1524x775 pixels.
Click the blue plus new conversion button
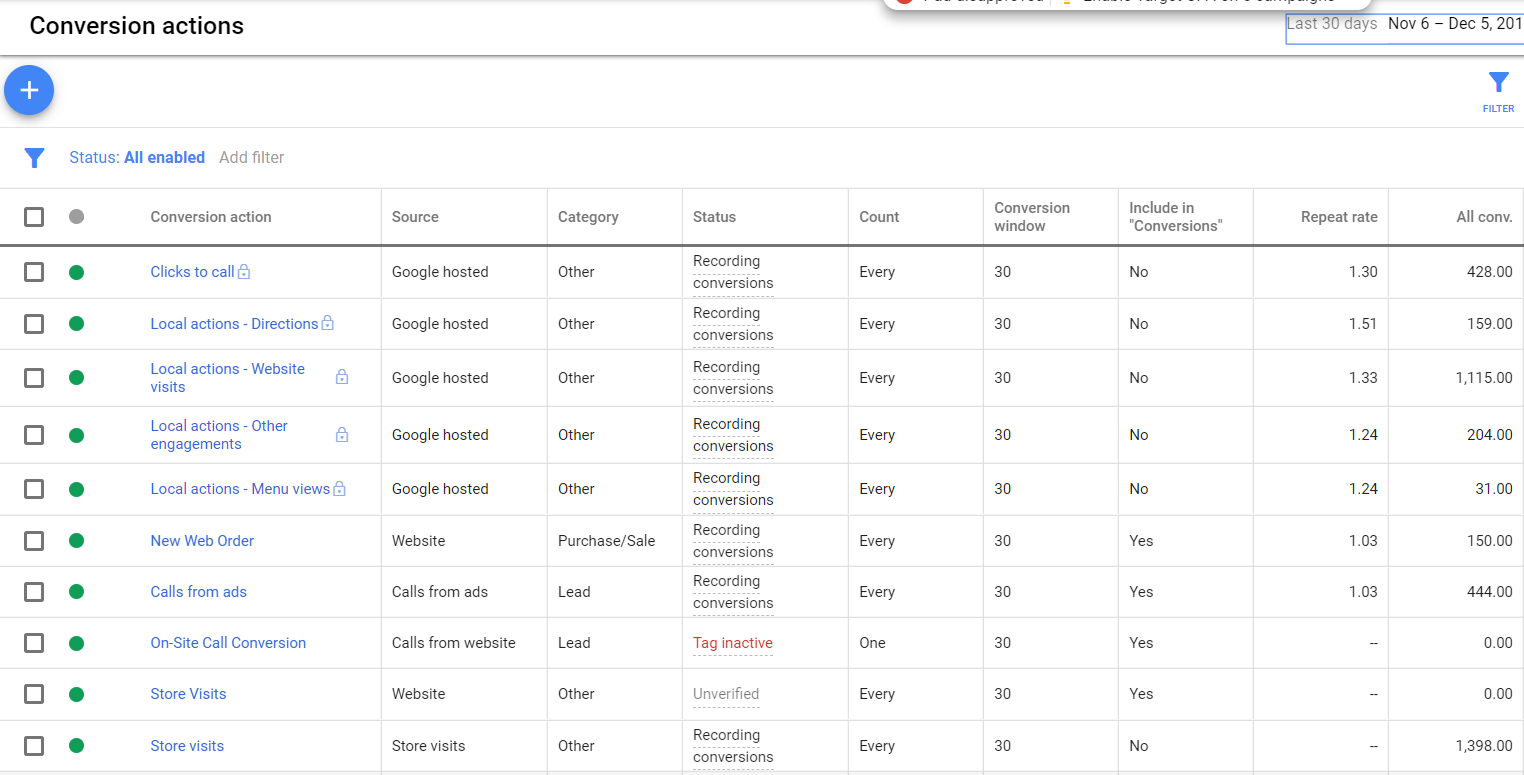[x=29, y=90]
